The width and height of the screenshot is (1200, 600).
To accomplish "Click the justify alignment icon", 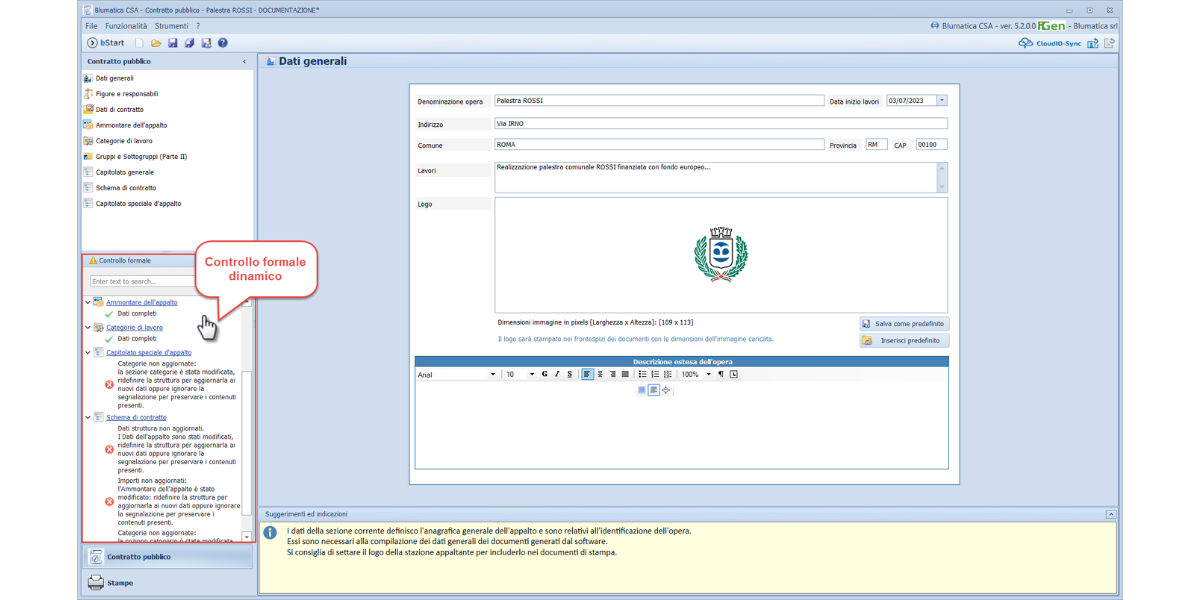I will (x=625, y=374).
